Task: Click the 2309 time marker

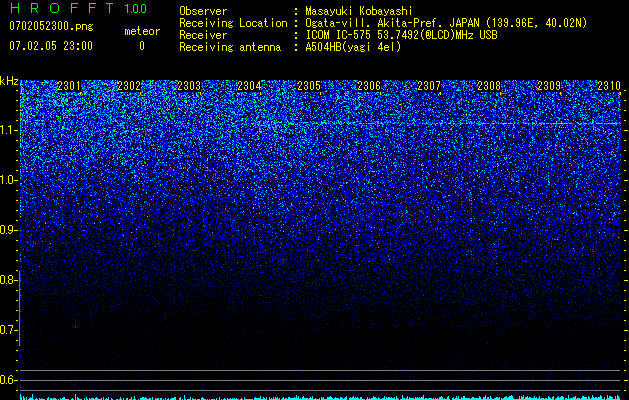Action: point(549,86)
